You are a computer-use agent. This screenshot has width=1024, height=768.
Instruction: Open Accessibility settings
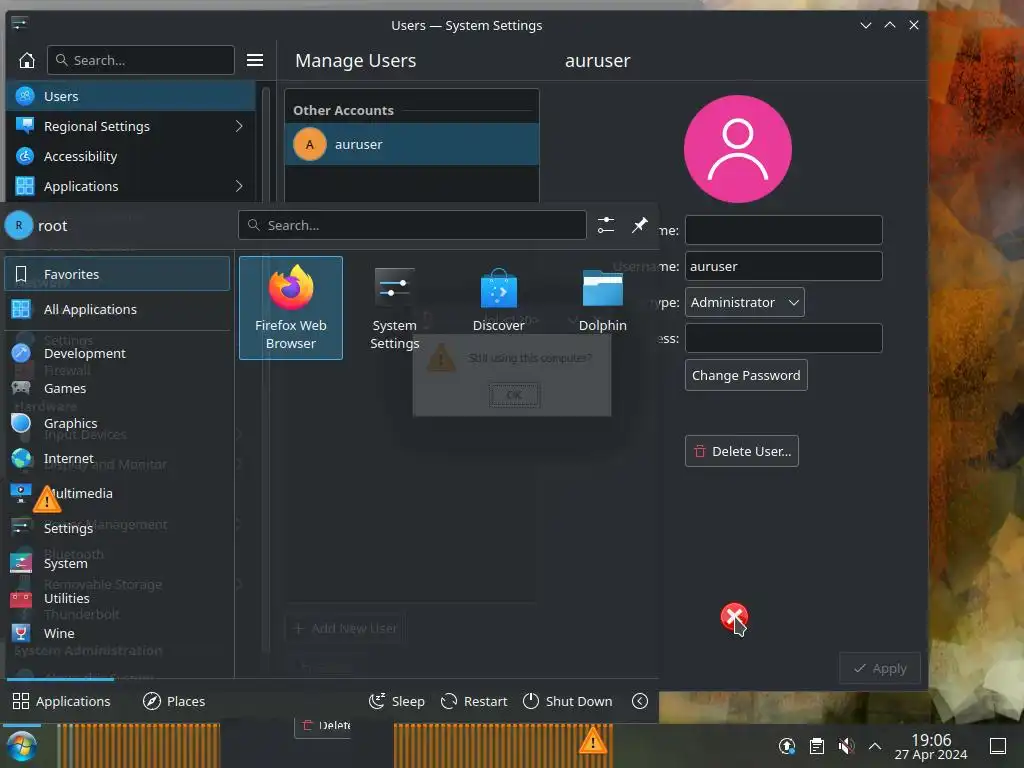[130, 156]
